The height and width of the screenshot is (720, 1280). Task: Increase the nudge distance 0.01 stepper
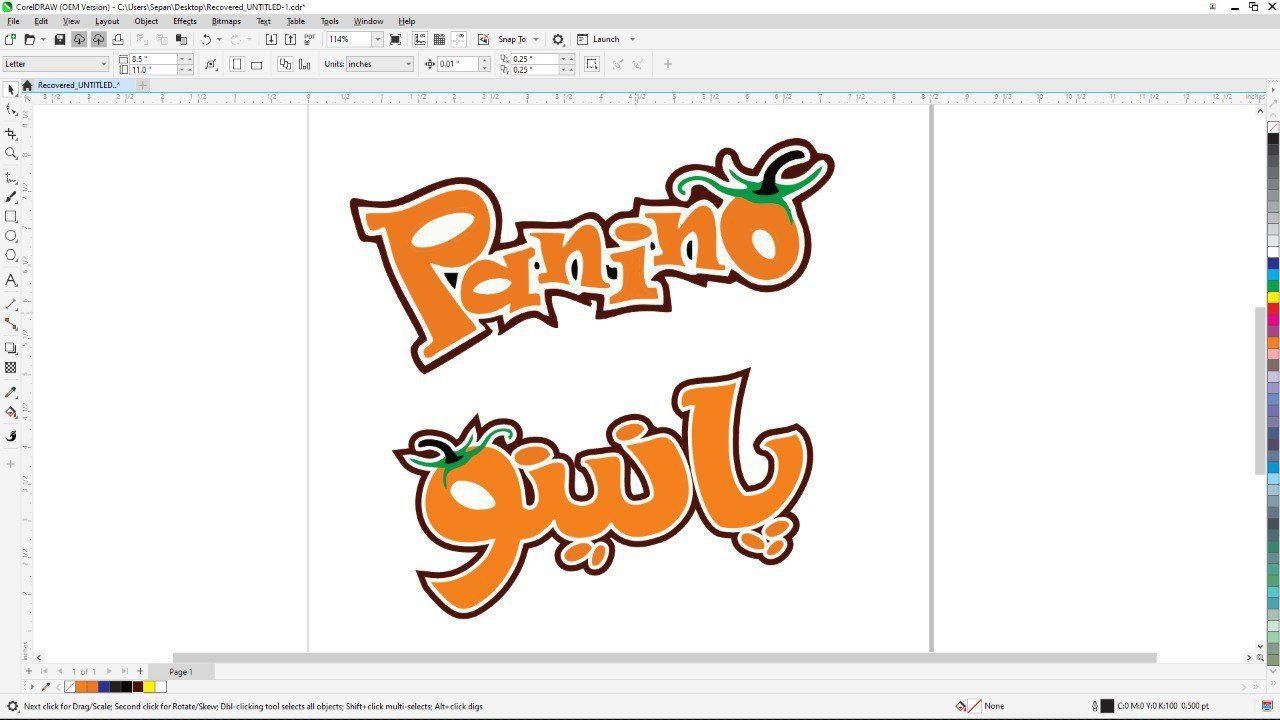click(485, 60)
